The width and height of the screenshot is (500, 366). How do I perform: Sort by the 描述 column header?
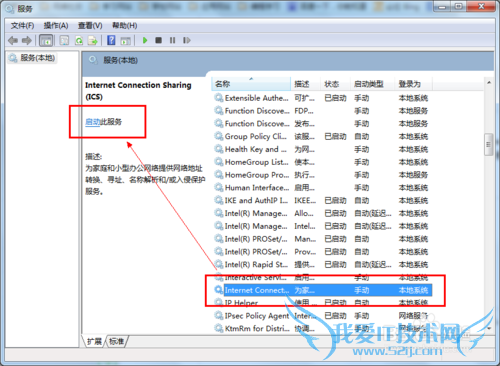click(306, 84)
